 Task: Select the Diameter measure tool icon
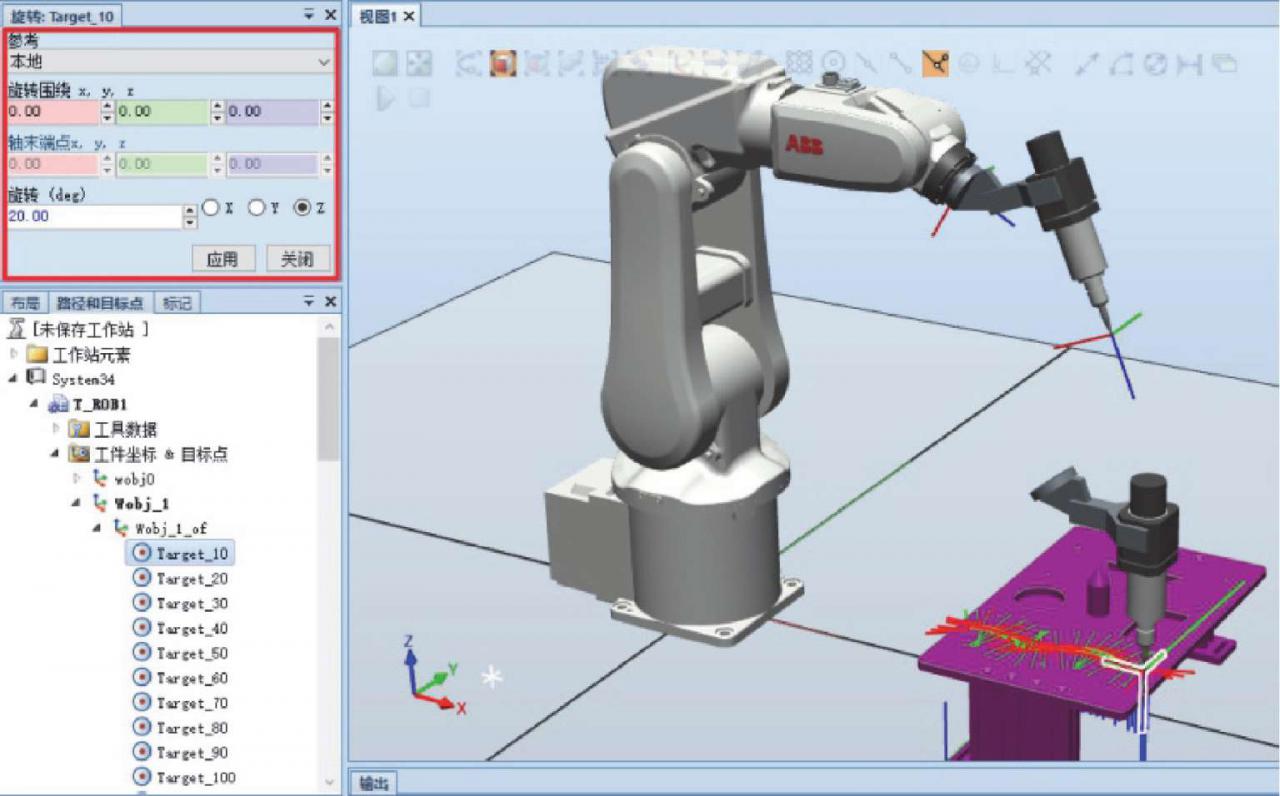1156,64
